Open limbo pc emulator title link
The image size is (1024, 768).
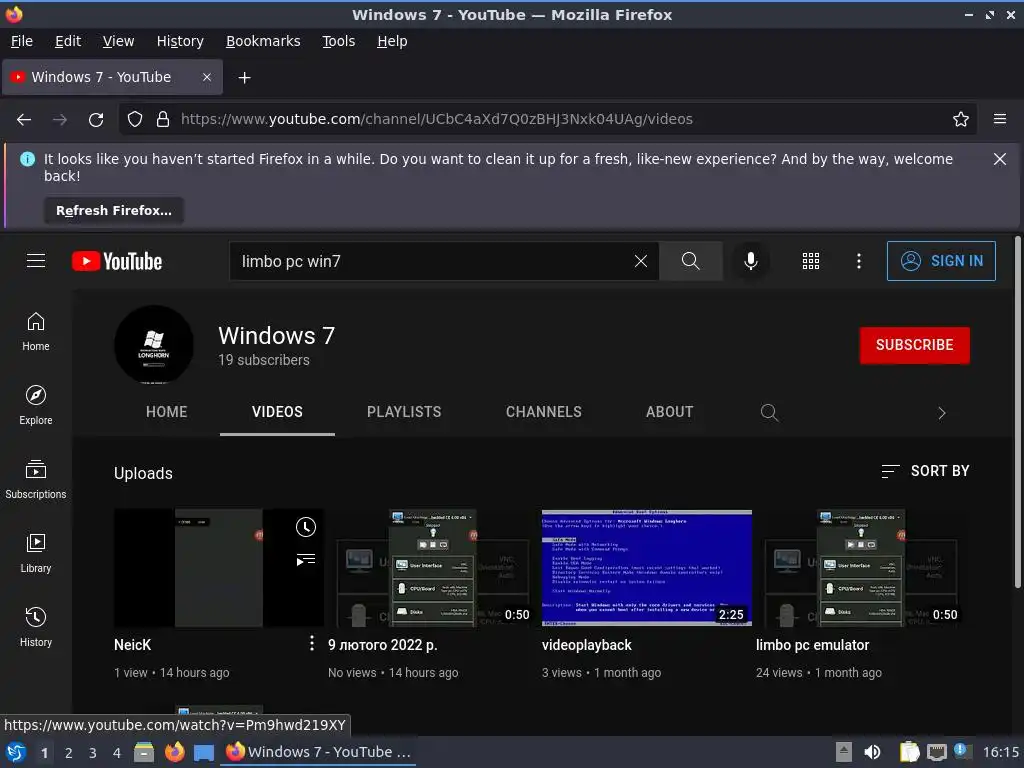(x=812, y=645)
